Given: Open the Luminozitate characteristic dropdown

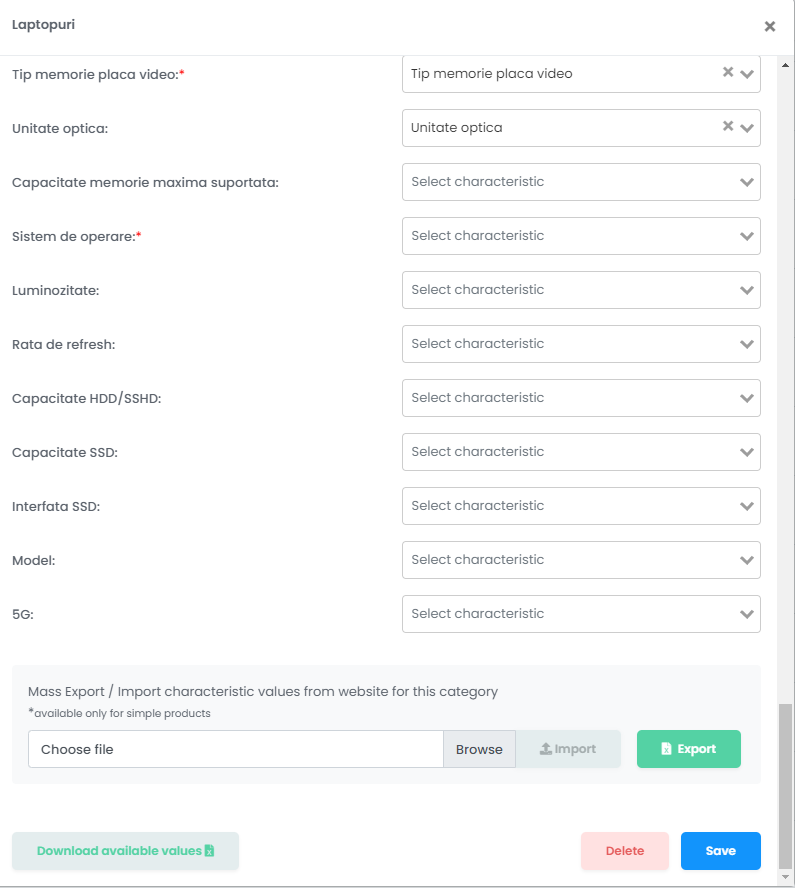Looking at the screenshot, I should 581,290.
